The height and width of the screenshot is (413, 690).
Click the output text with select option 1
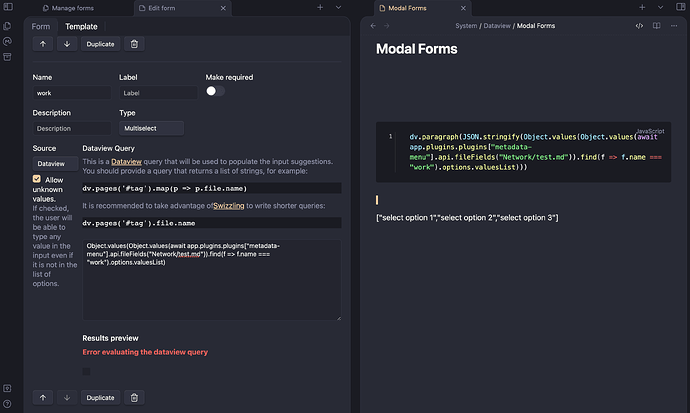coord(467,218)
